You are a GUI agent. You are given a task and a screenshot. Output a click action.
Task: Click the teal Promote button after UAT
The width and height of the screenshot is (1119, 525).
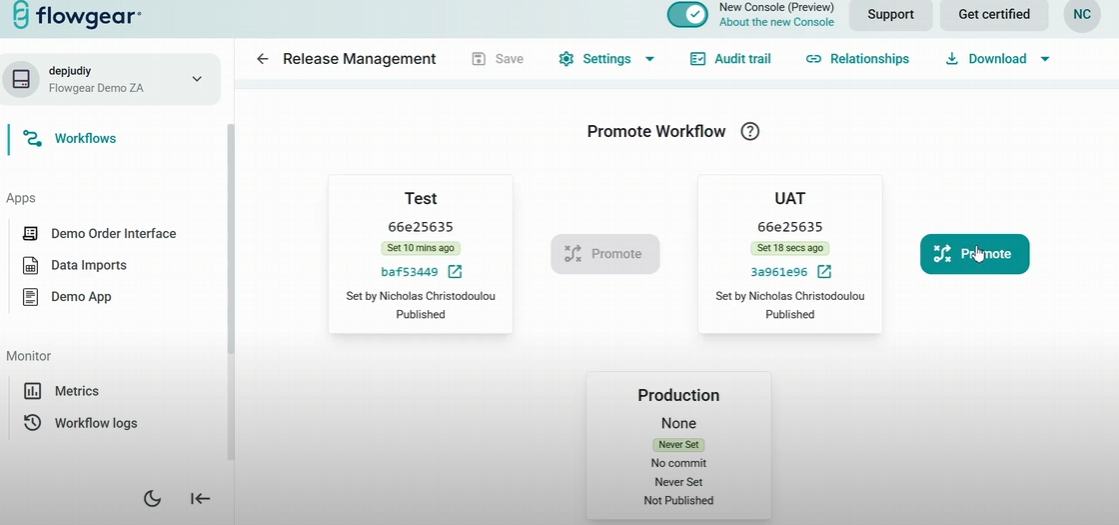coord(975,254)
